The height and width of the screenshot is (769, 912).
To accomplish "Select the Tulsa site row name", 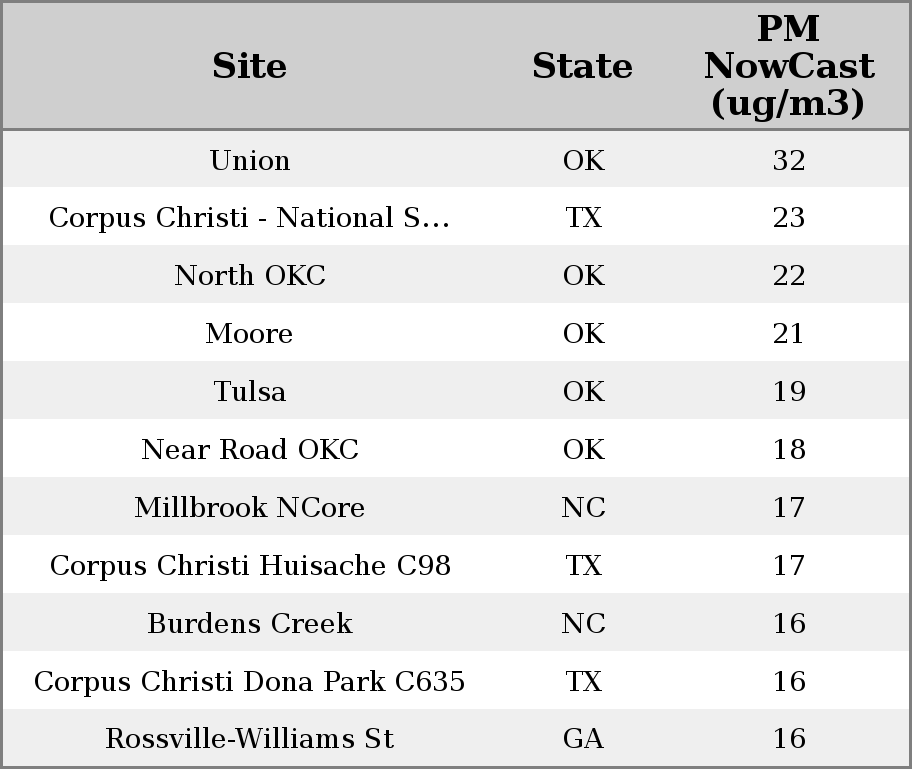I will tap(250, 392).
